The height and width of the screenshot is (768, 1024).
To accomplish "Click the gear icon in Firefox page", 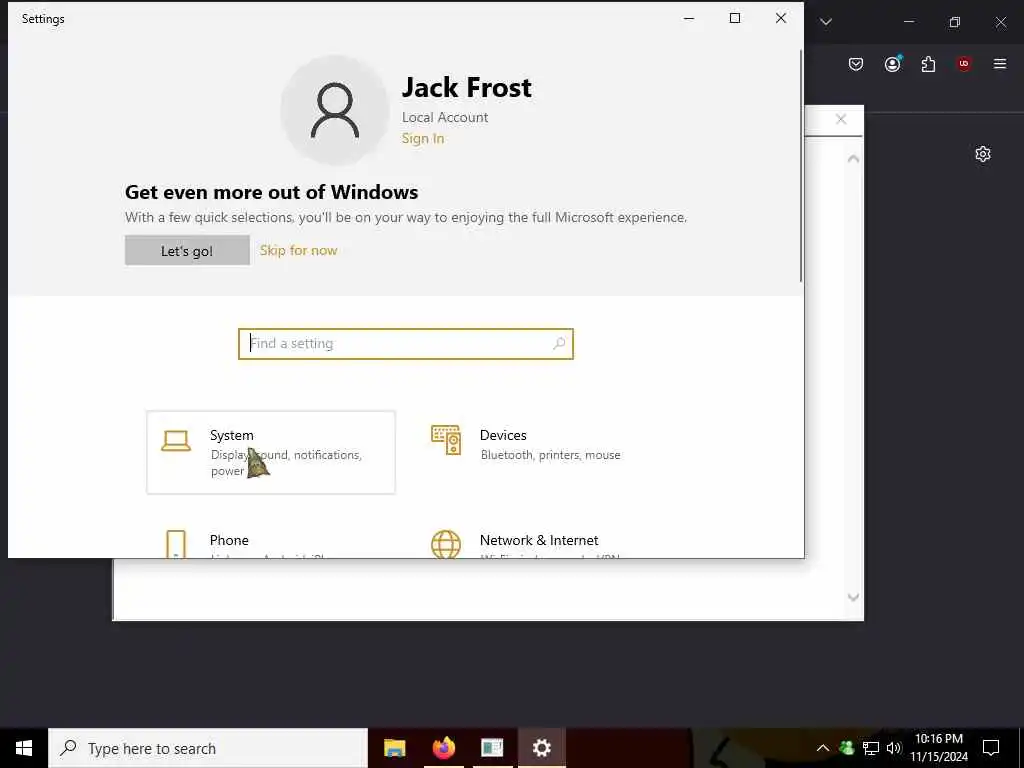I will pyautogui.click(x=983, y=154).
